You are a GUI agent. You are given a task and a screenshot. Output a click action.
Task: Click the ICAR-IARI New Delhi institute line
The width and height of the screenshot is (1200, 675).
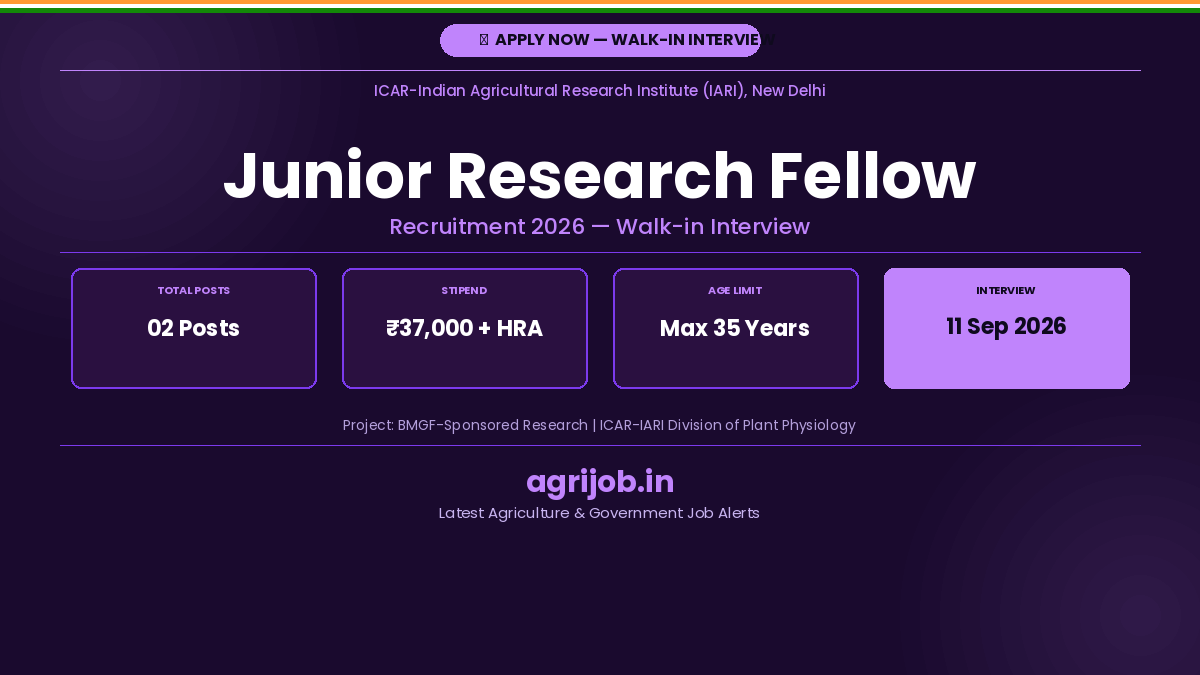(x=600, y=91)
